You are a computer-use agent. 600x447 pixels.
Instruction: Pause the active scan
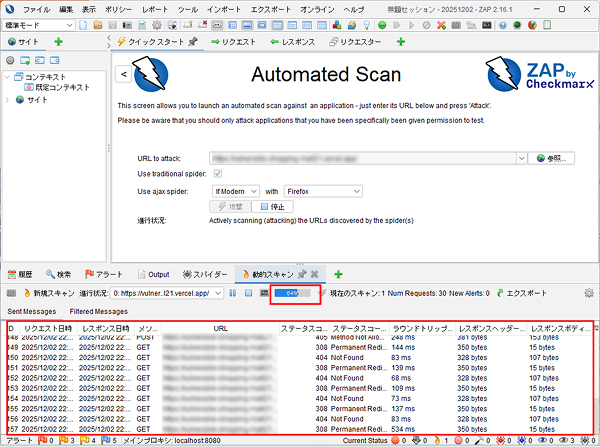click(232, 293)
